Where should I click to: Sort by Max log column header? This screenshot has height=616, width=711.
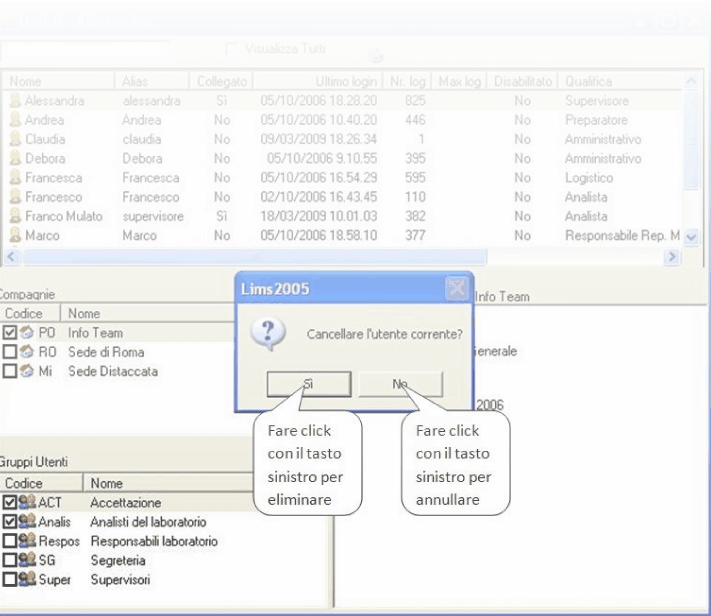click(x=459, y=81)
